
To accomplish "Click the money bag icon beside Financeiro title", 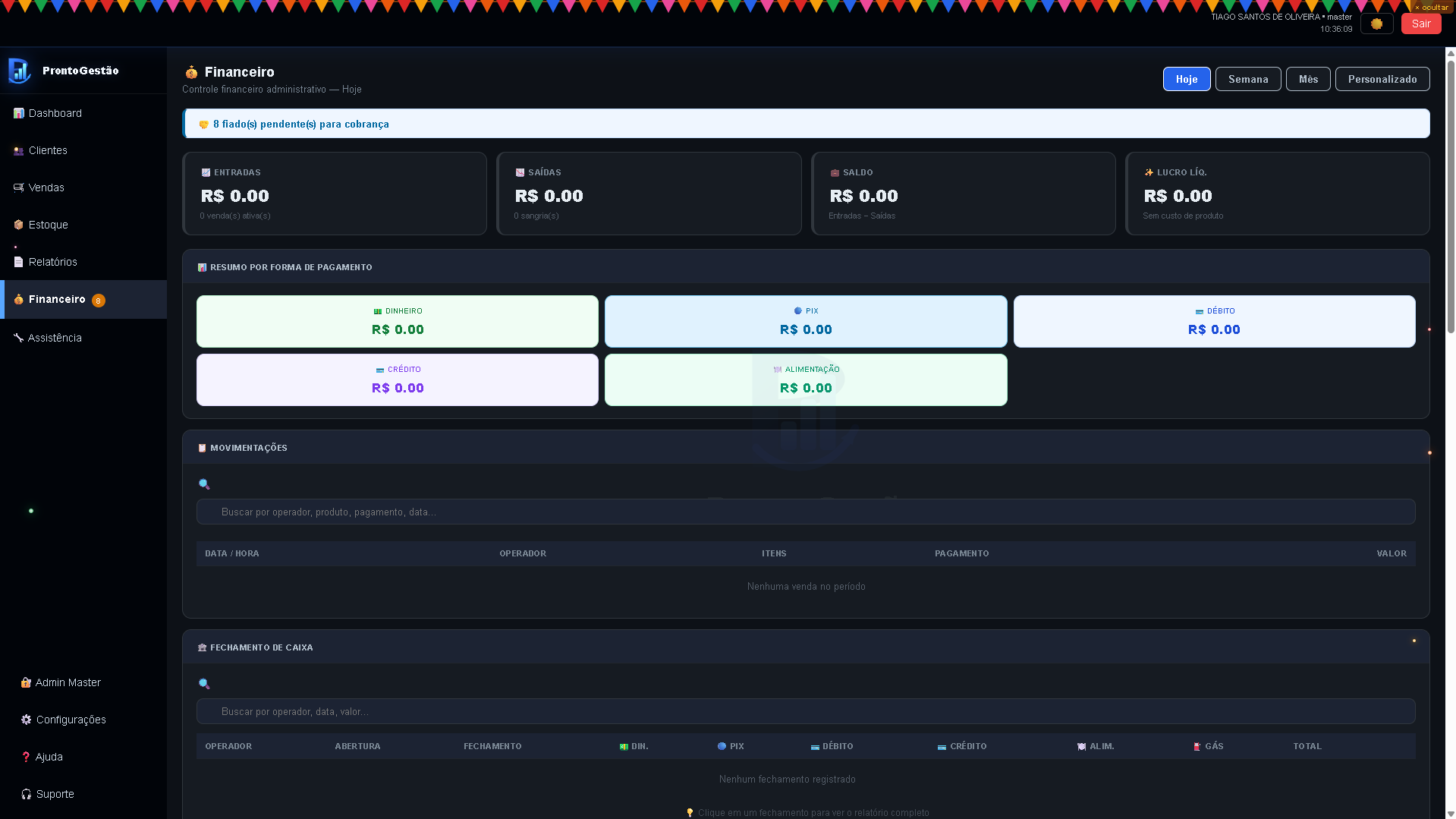I will coord(191,72).
